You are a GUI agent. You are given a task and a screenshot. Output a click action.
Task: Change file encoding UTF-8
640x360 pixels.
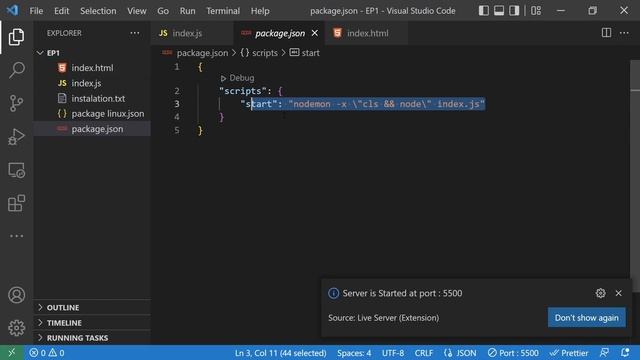(x=393, y=353)
